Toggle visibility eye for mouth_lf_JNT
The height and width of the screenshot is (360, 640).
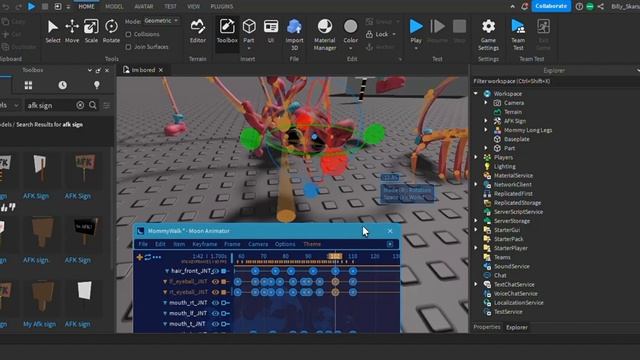216,313
